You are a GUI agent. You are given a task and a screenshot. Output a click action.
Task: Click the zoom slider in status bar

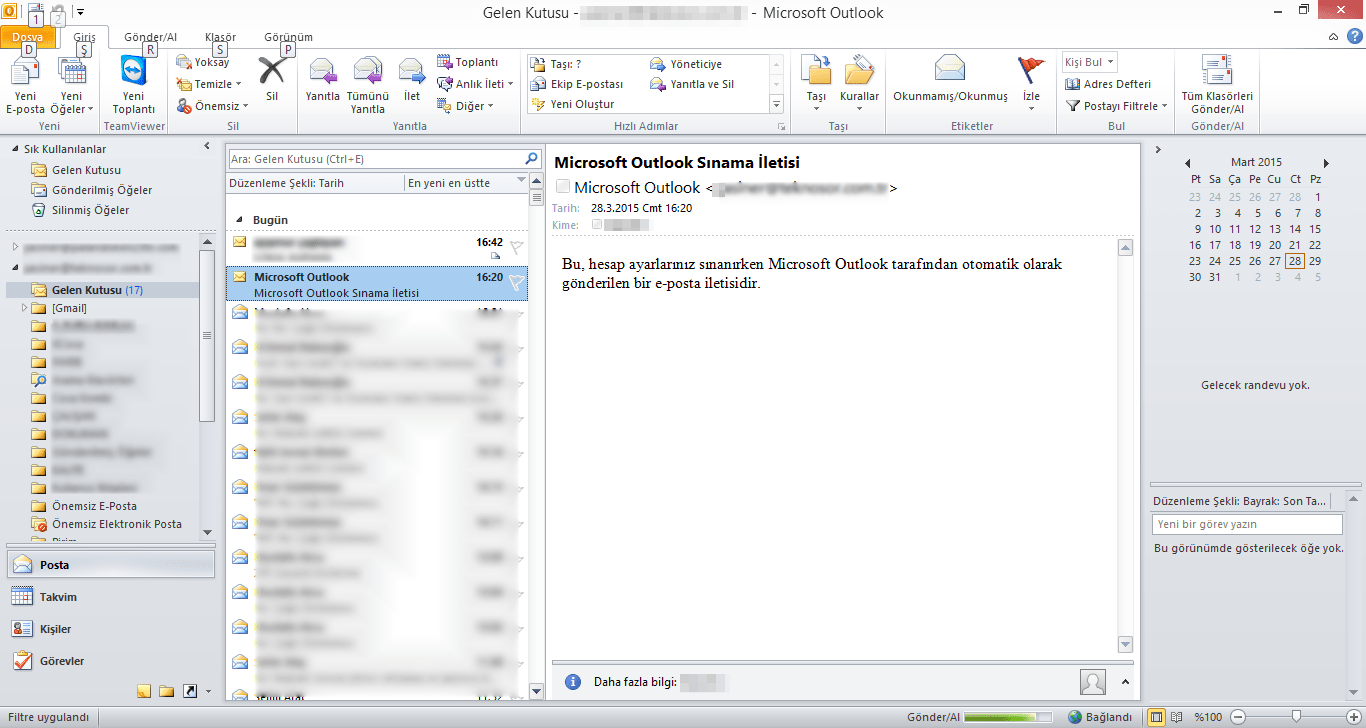tap(1296, 716)
